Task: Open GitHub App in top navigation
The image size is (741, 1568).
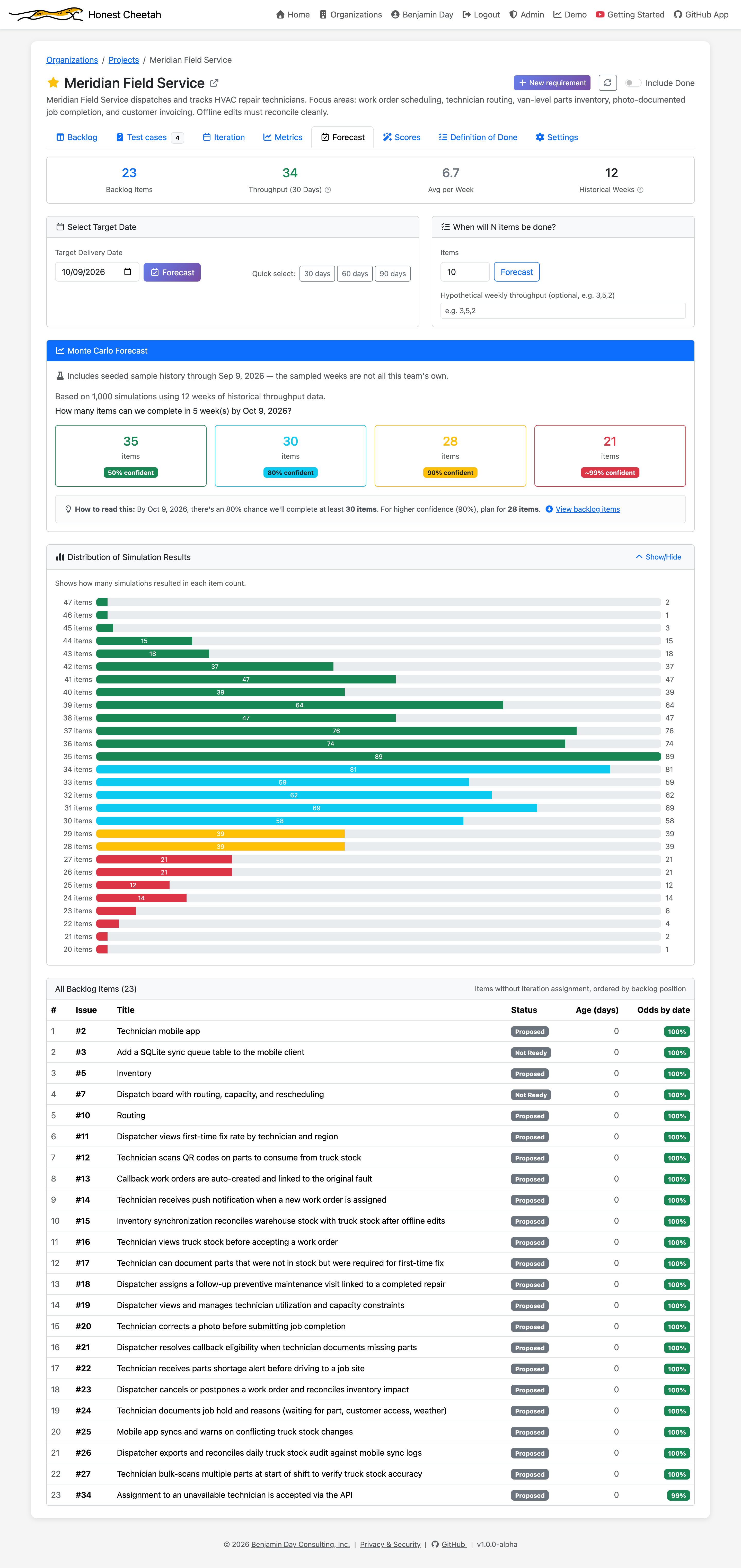Action: click(701, 15)
